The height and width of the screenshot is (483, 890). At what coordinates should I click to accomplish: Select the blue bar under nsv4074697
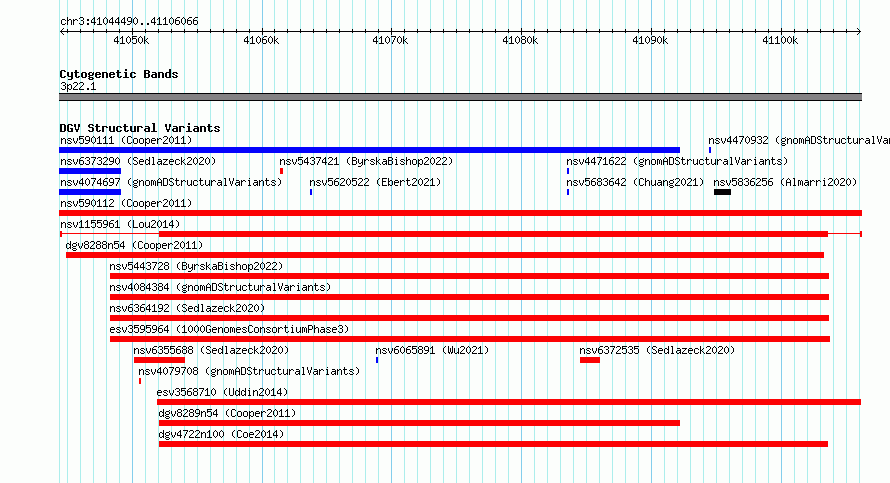(90, 192)
